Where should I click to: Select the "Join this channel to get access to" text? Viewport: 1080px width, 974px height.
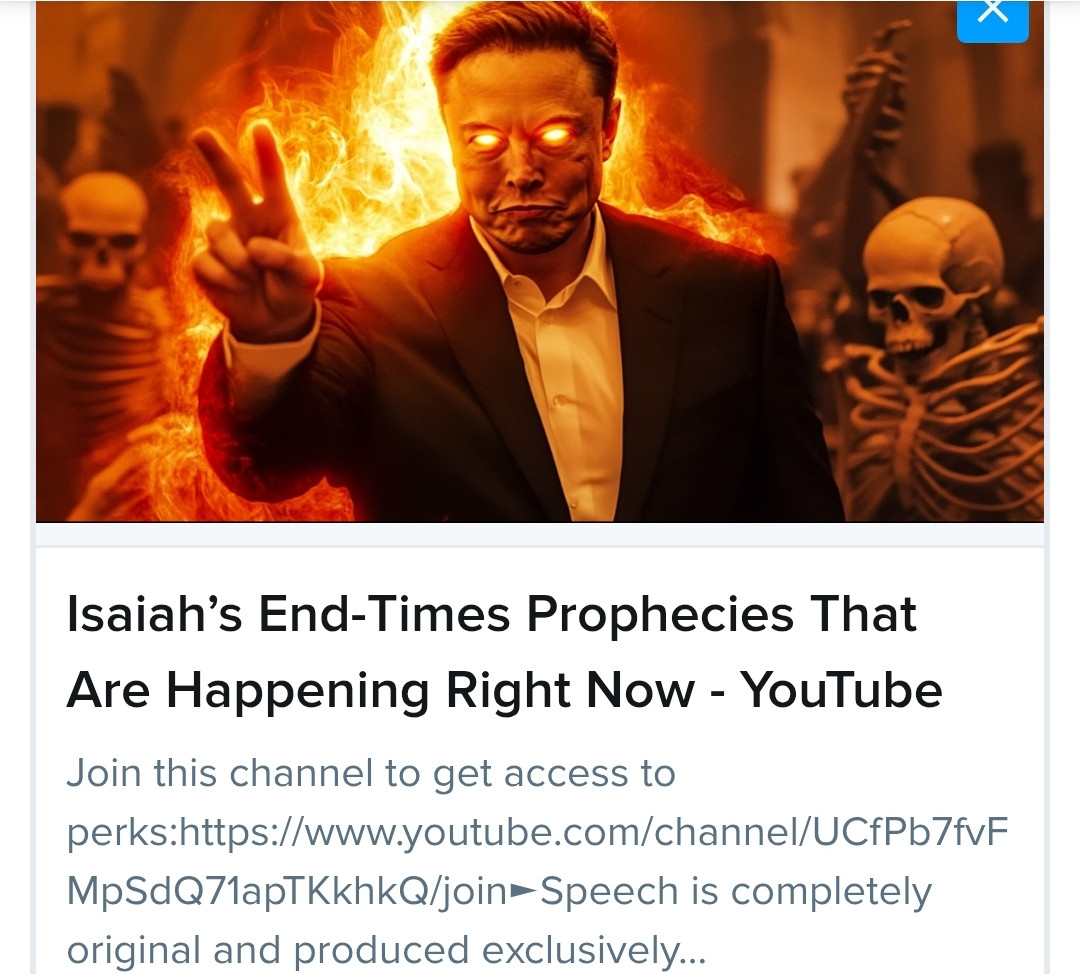tap(371, 773)
